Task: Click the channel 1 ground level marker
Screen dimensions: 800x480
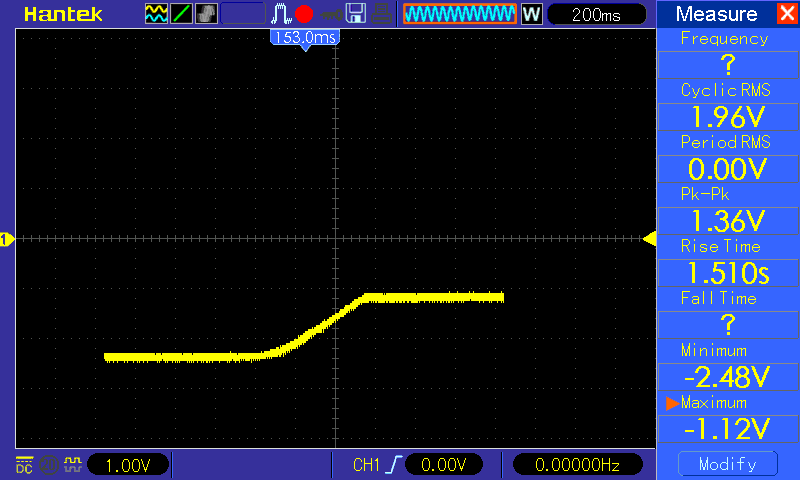Action: coord(7,239)
